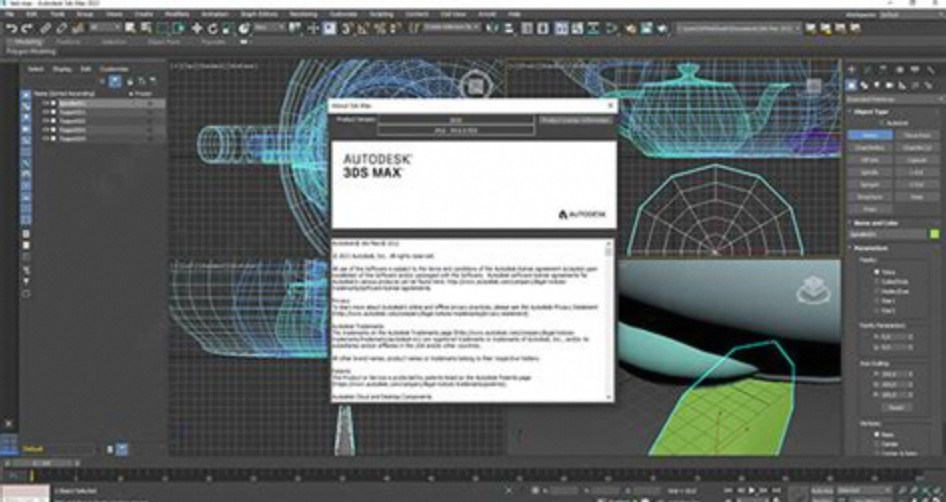The image size is (946, 502).
Task: Open the project path dropdown in toolbar
Action: click(x=738, y=28)
